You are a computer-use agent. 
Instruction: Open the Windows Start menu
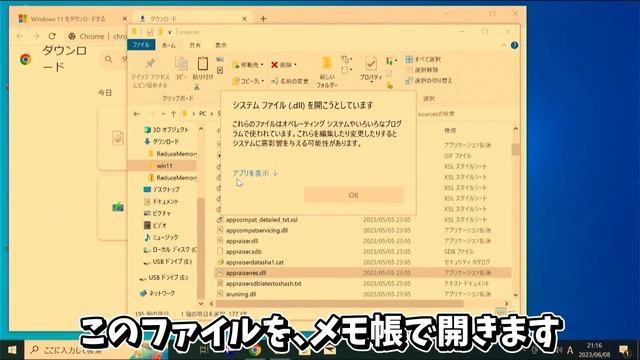pyautogui.click(x=12, y=350)
